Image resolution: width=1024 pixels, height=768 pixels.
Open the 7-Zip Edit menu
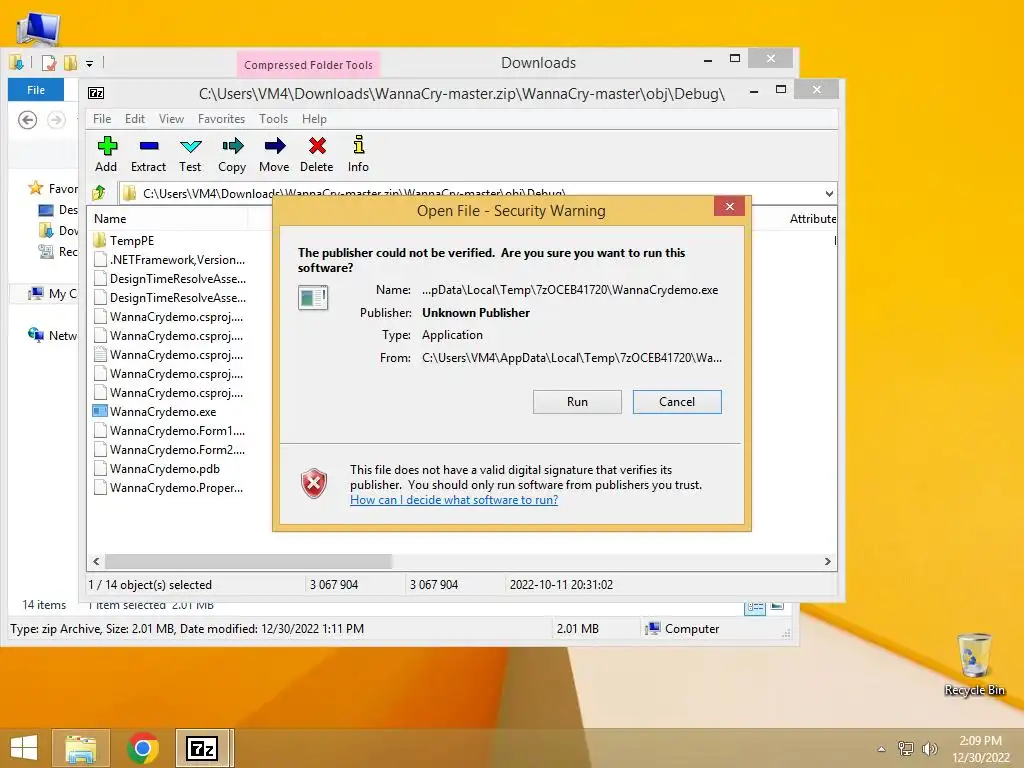click(x=135, y=119)
